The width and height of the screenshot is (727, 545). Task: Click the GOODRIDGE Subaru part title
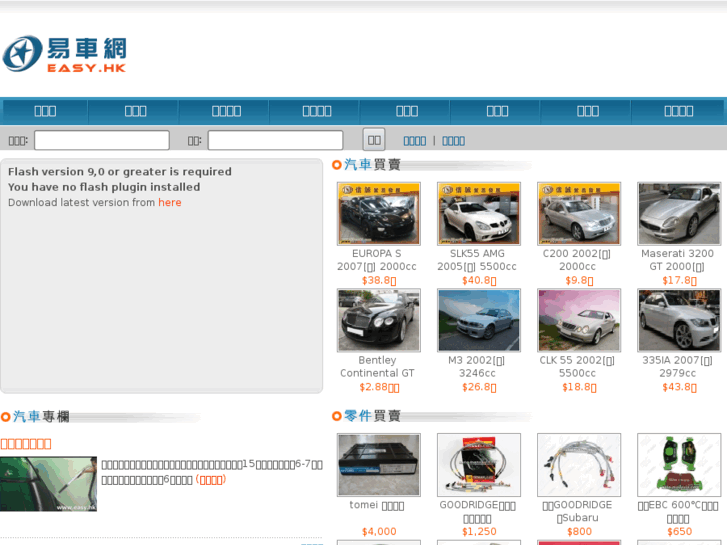point(577,511)
